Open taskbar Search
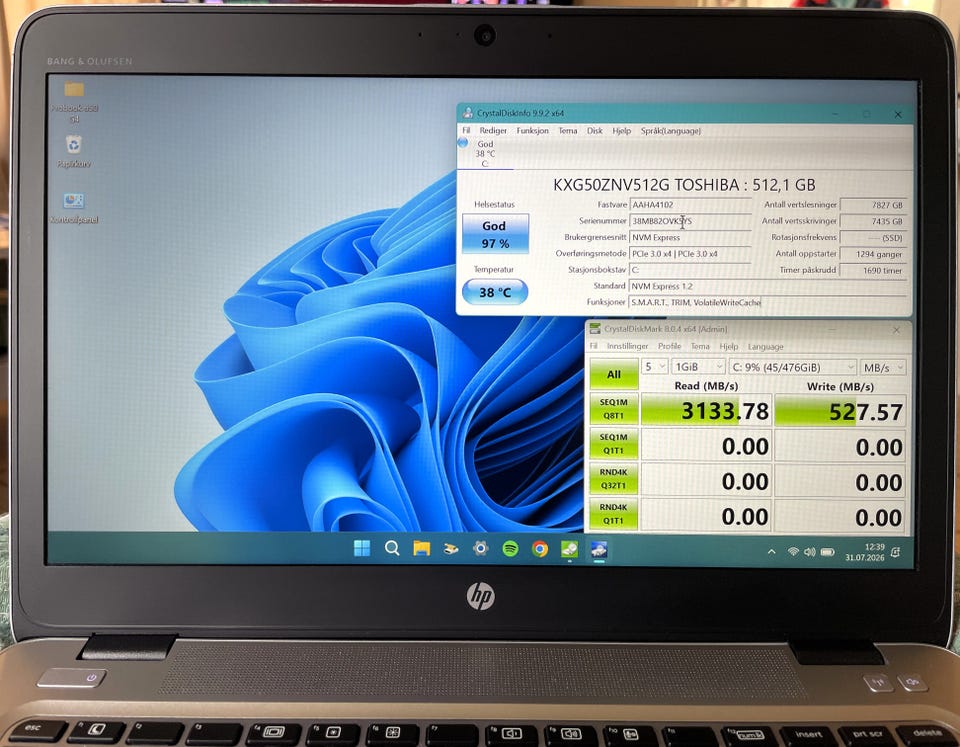This screenshot has height=747, width=960. tap(392, 548)
